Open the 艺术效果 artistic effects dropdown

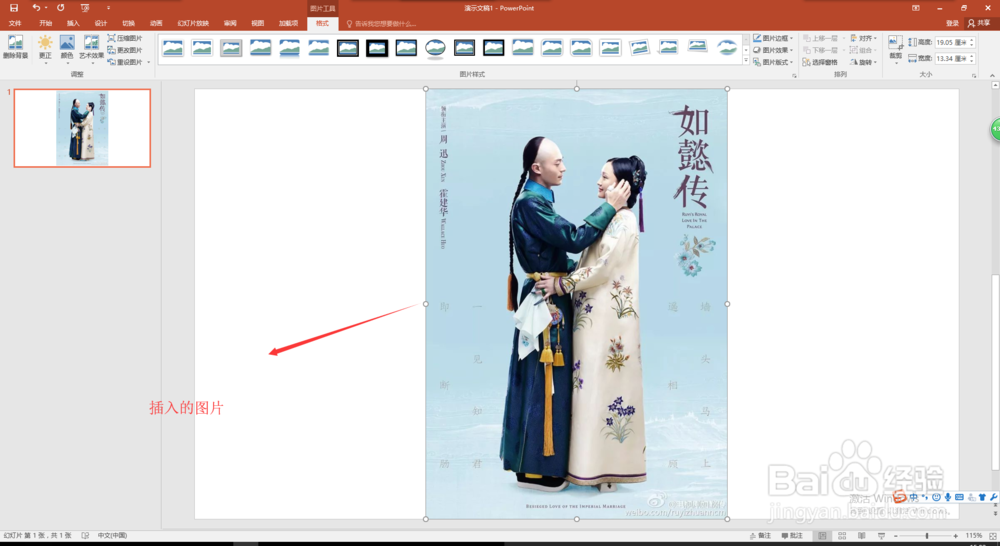tap(91, 50)
